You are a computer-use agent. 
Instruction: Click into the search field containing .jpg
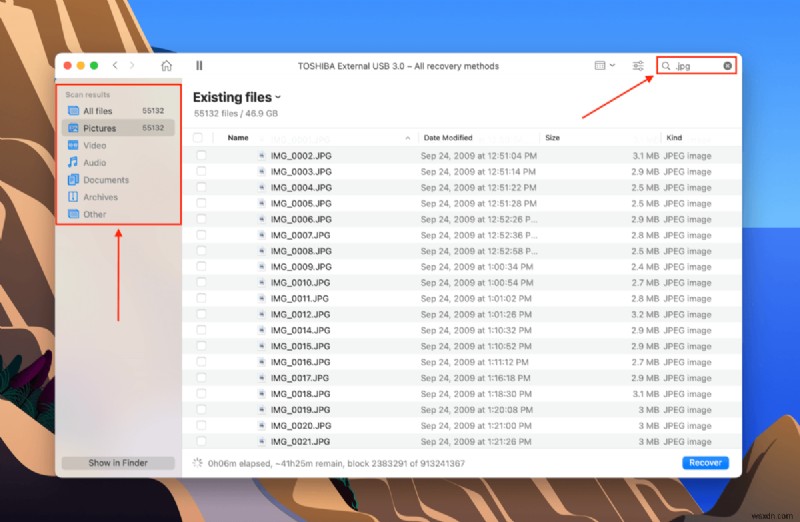pyautogui.click(x=696, y=66)
